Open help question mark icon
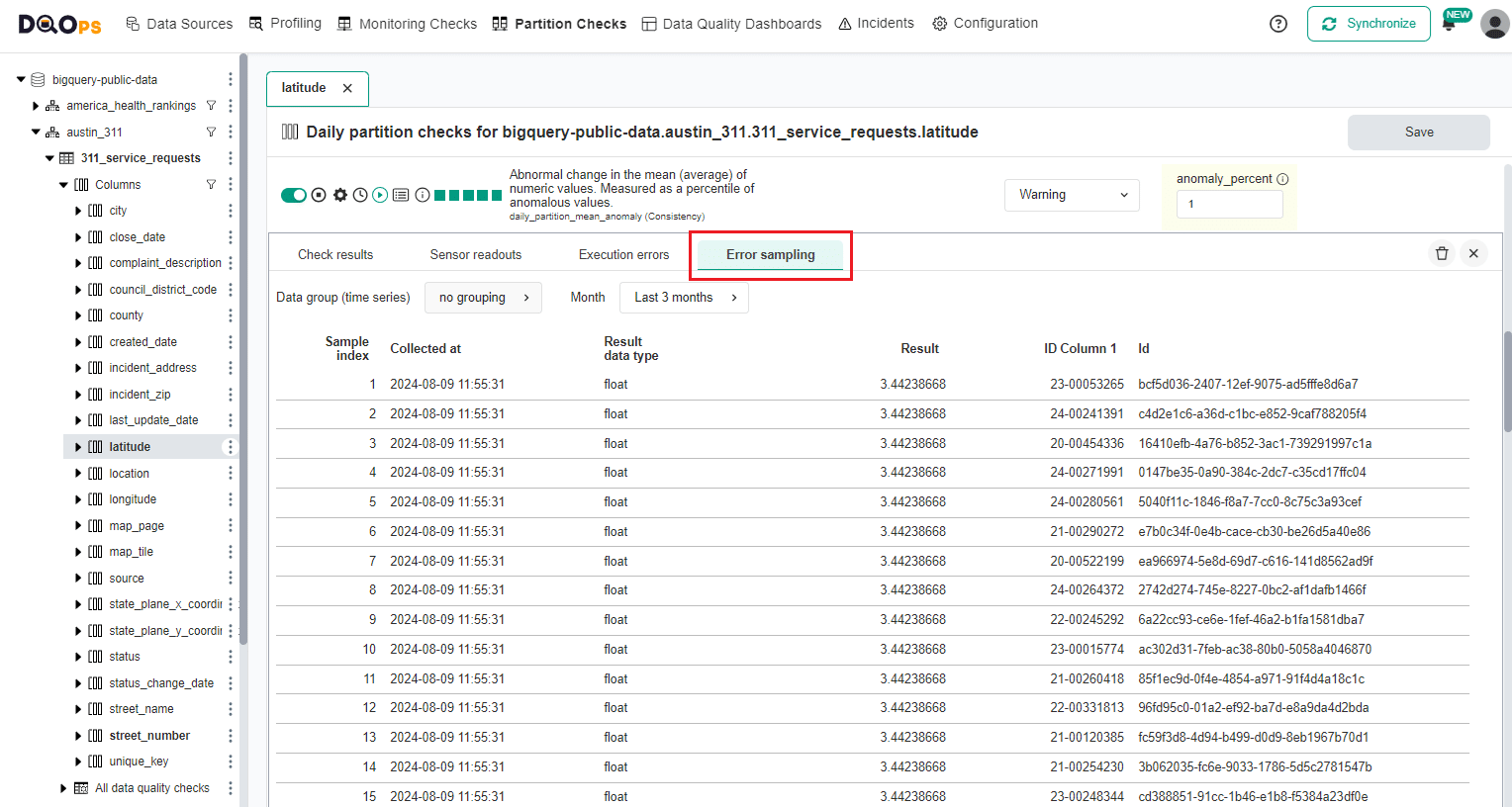This screenshot has width=1512, height=807. pos(1278,24)
